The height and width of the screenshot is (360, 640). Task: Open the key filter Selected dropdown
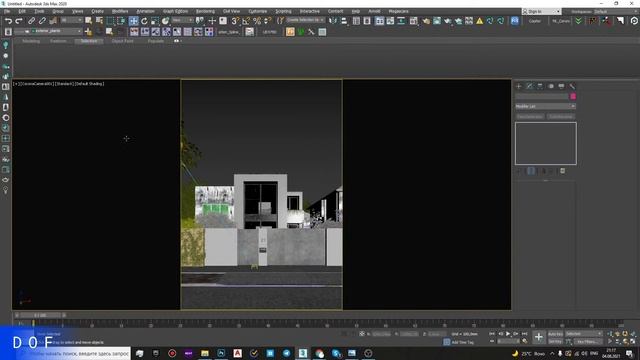pos(584,334)
